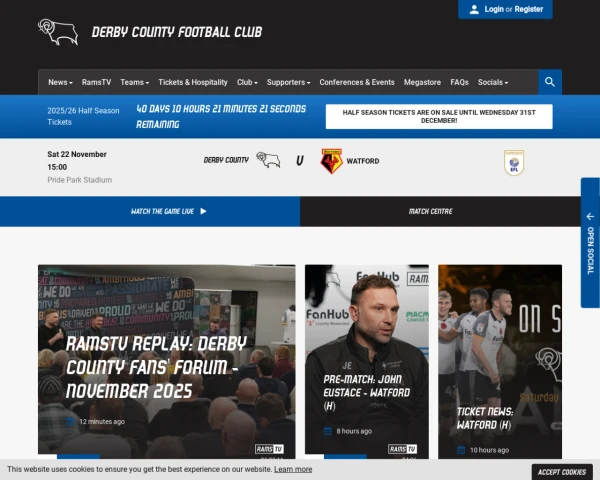Click the countdown timer remaining text
This screenshot has width=600, height=480.
click(x=221, y=116)
